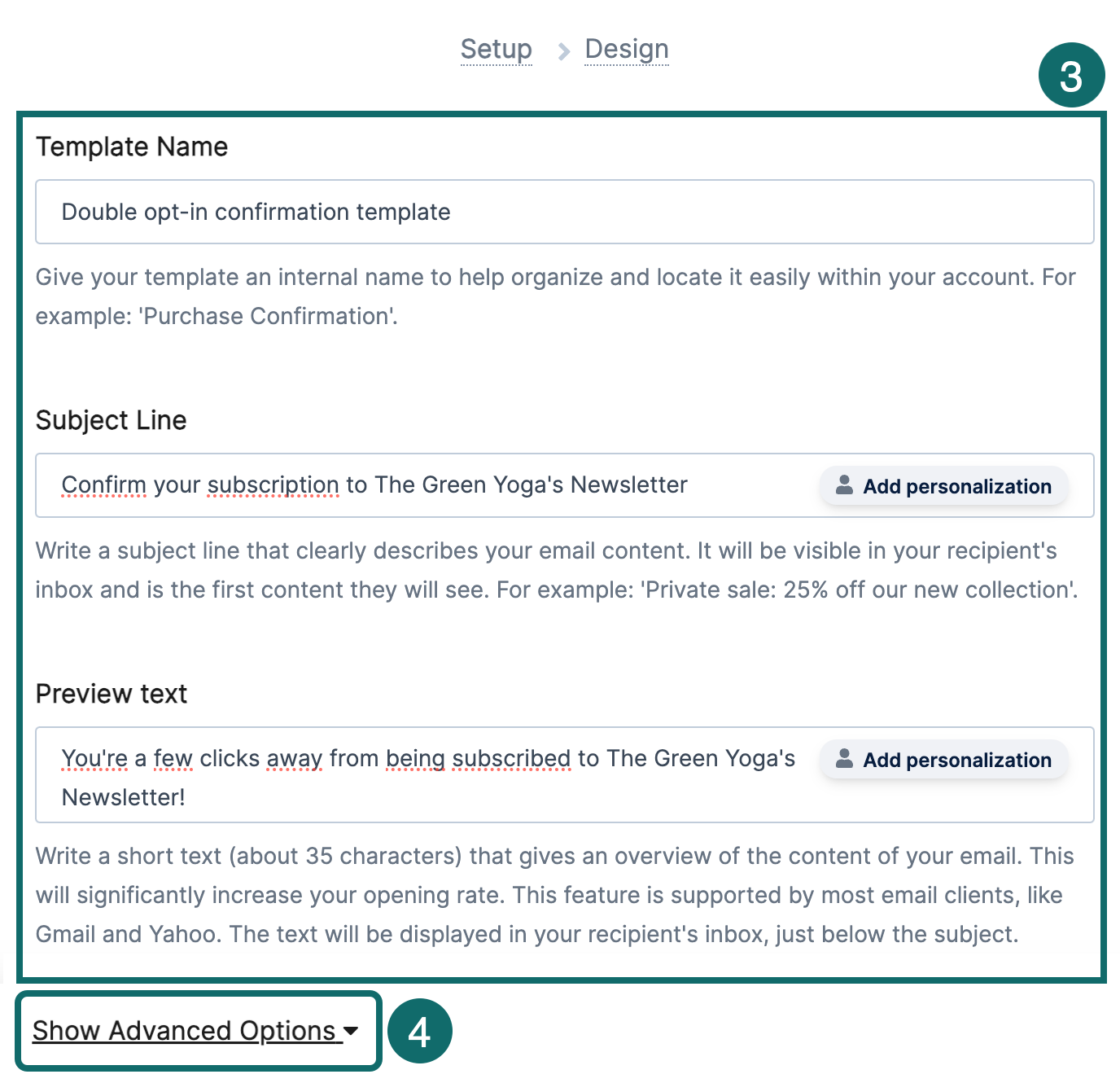This screenshot has height=1083, width=1120.
Task: Click person icon in Preview text personalization button
Action: tap(844, 759)
